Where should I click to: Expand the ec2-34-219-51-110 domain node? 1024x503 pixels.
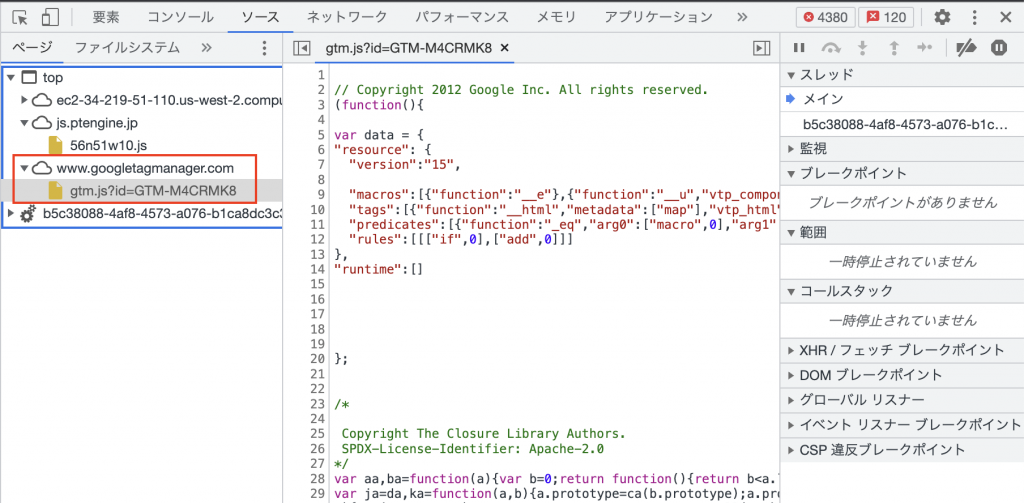(25, 100)
